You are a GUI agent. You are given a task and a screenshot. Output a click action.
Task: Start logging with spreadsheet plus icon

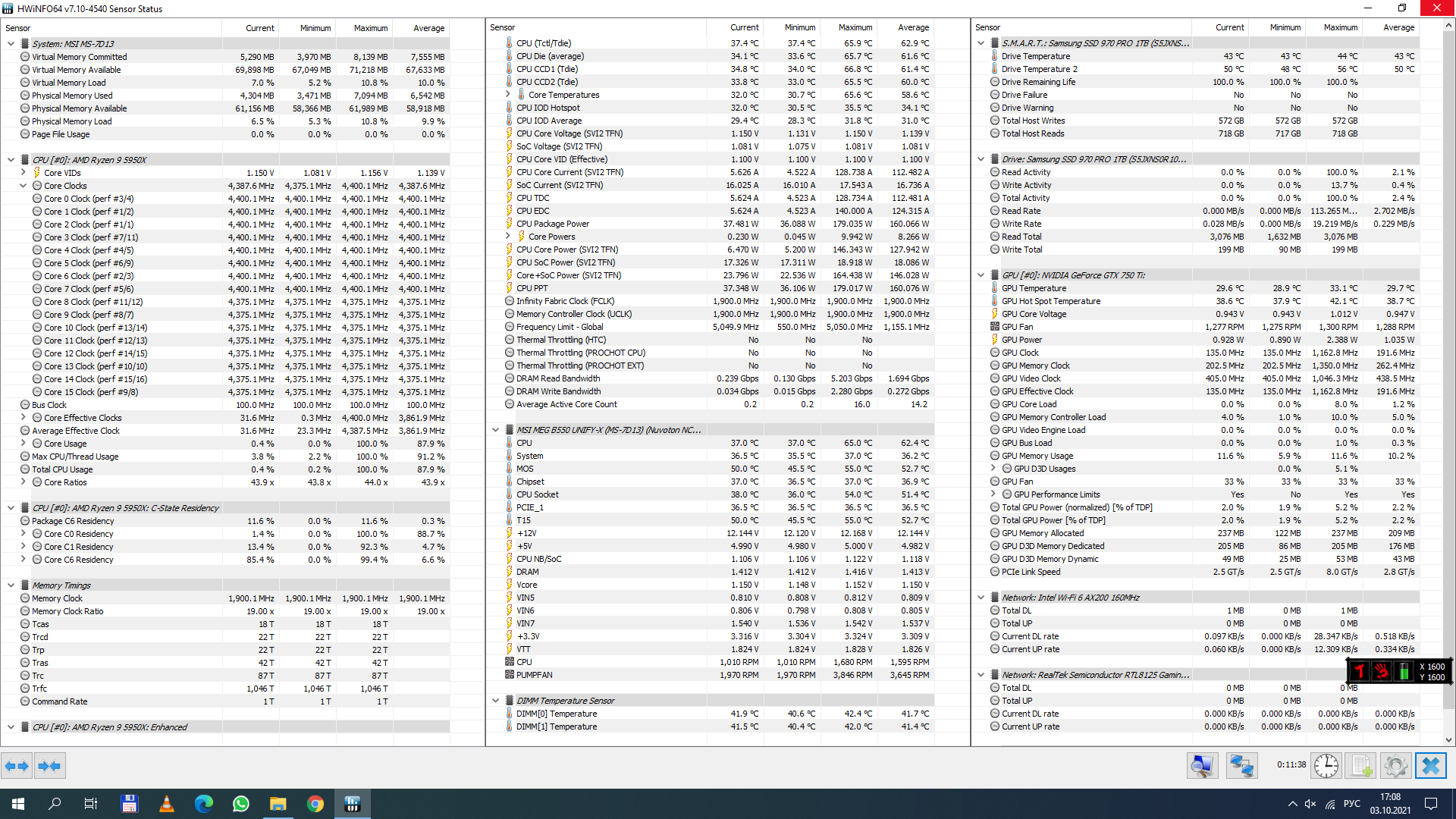tap(1362, 766)
